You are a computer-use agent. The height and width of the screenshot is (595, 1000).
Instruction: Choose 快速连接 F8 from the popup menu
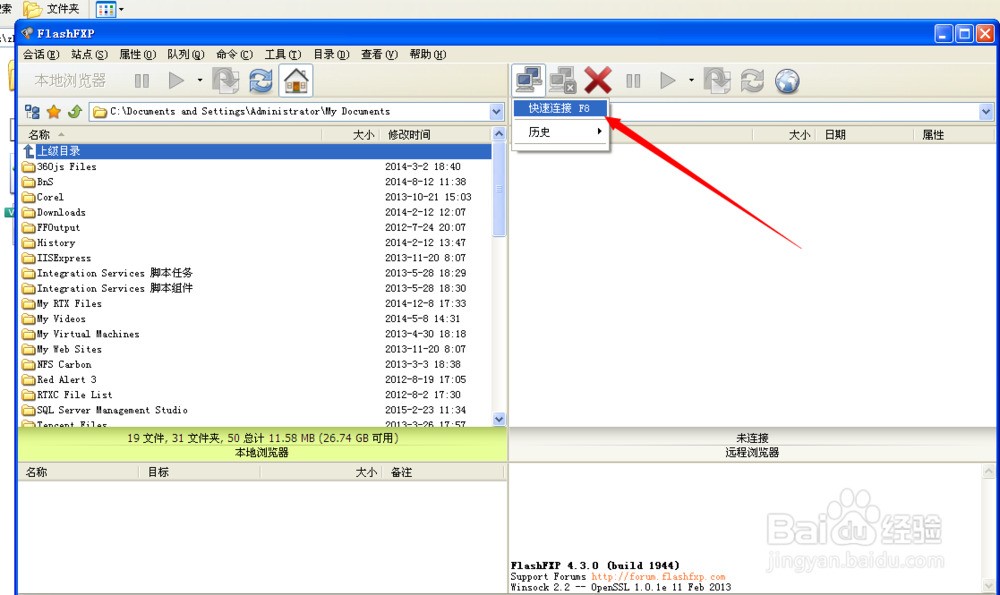point(560,108)
